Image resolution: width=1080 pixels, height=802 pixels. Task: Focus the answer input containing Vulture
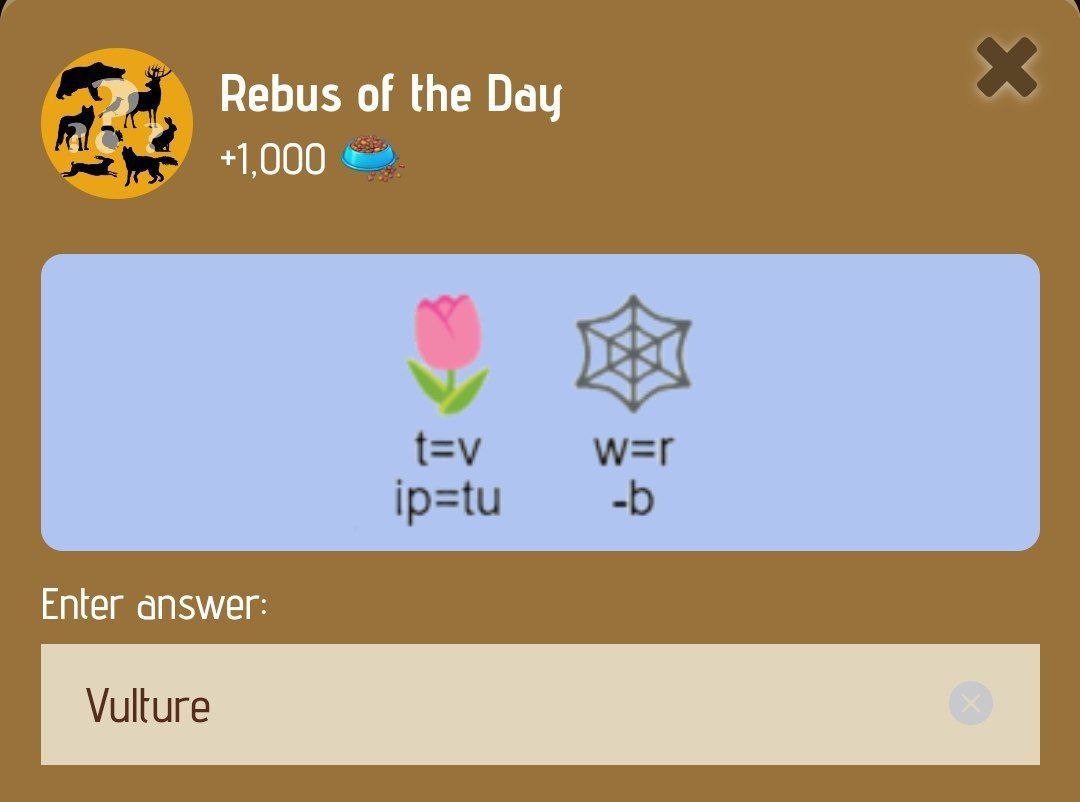[540, 704]
